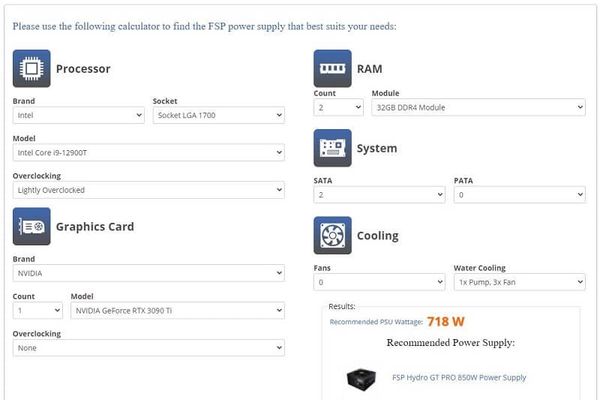Image resolution: width=600 pixels, height=400 pixels.
Task: Open the Intel Core i9-12900T model dropdown
Action: 148,153
